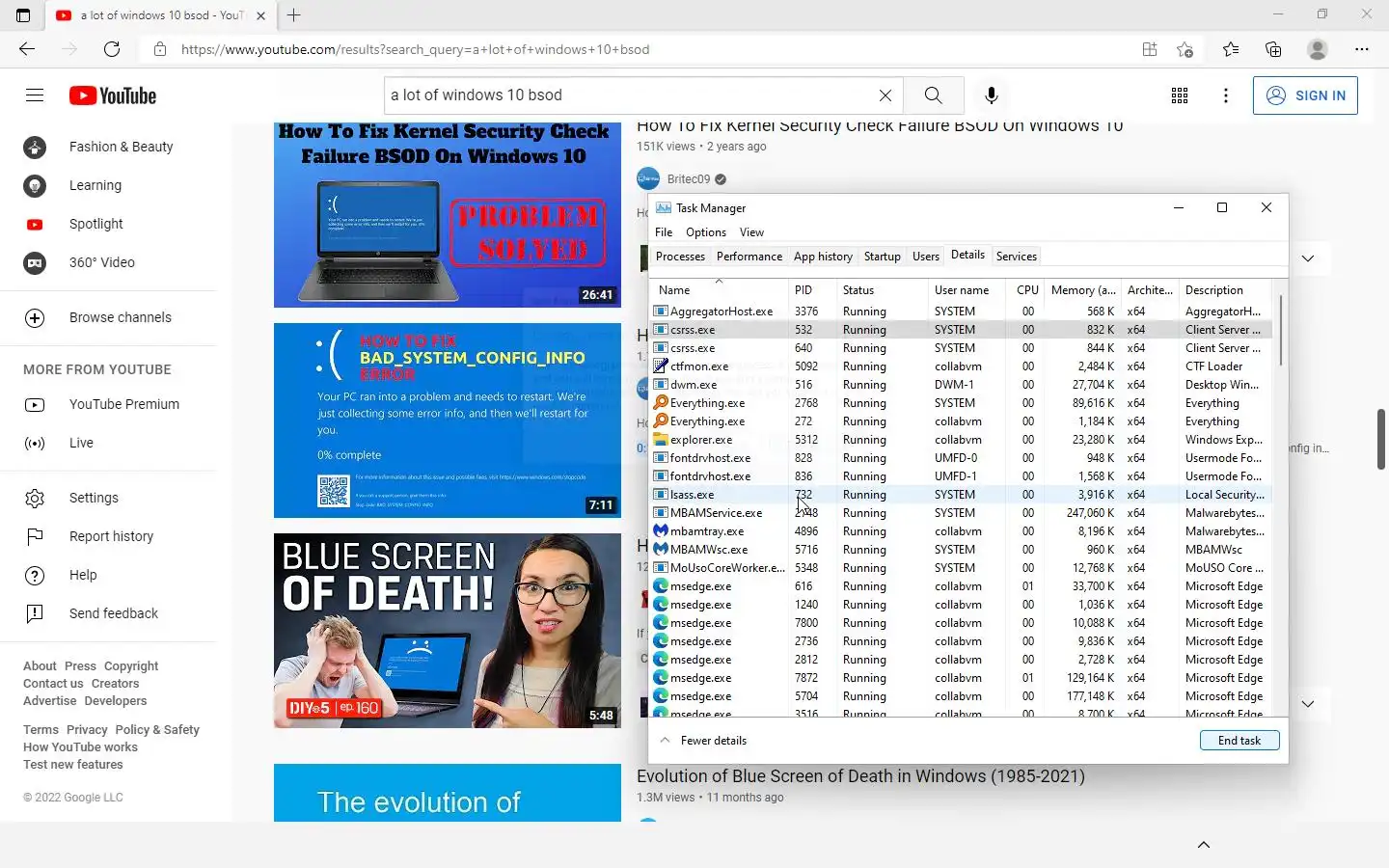Reload the browser page
The height and width of the screenshot is (868, 1389).
tap(112, 49)
